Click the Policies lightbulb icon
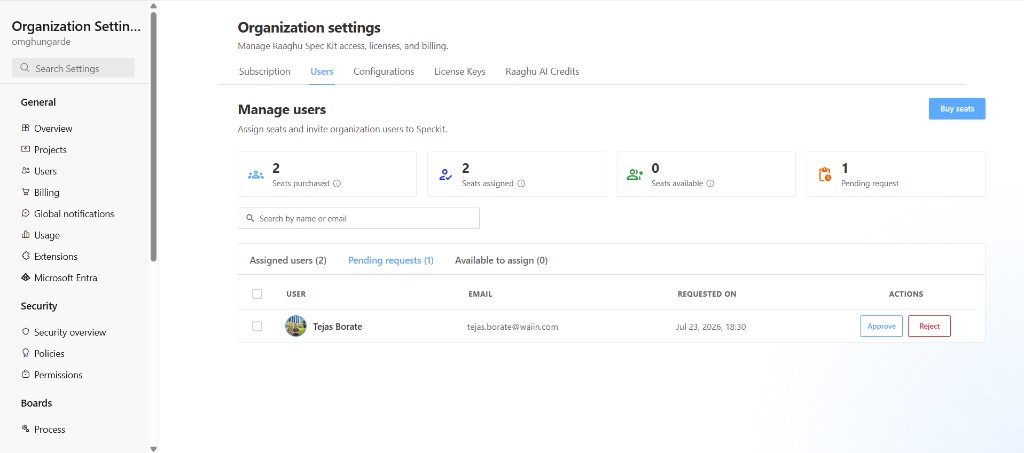The image size is (1024, 453). (x=25, y=353)
